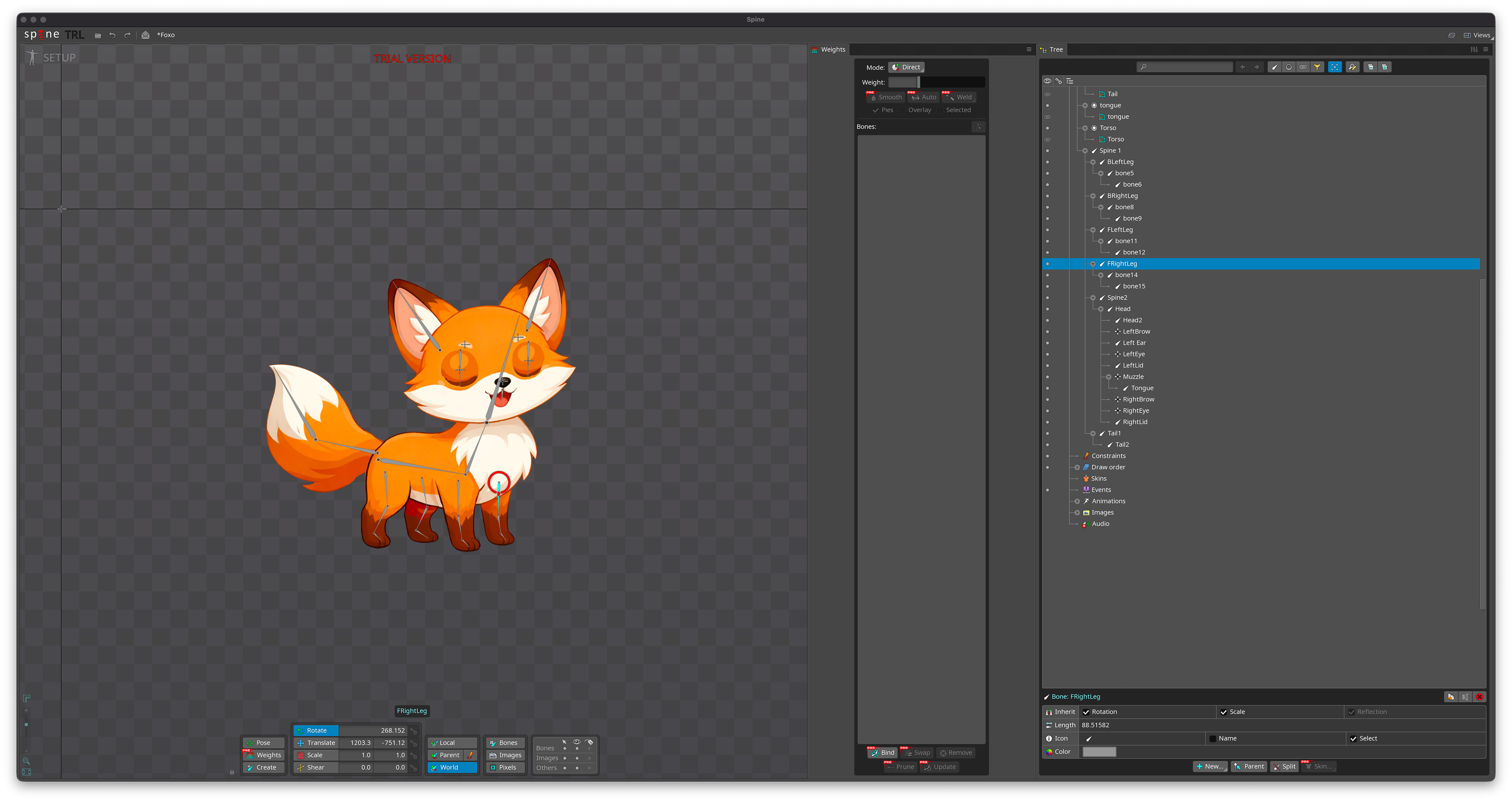Screen dimensions: 1512x802
Task: Click the find and replace icon
Action: (x=1353, y=67)
